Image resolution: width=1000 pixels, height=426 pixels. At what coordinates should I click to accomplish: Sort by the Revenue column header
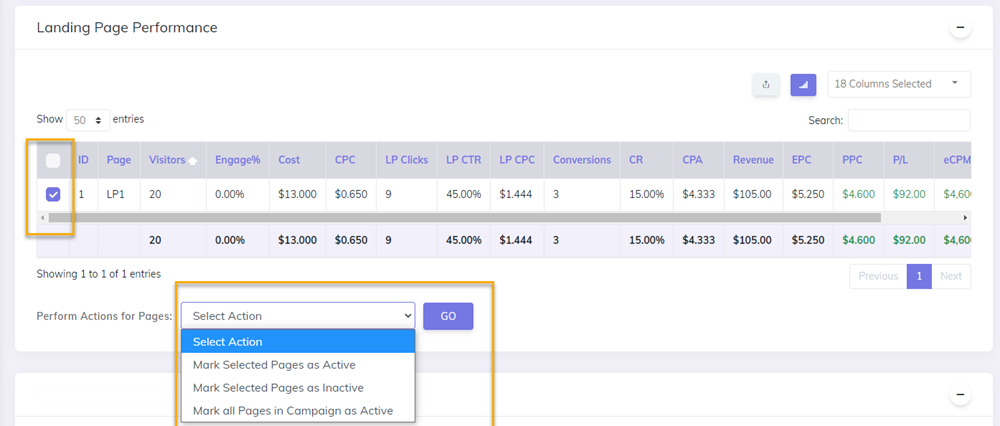[753, 160]
